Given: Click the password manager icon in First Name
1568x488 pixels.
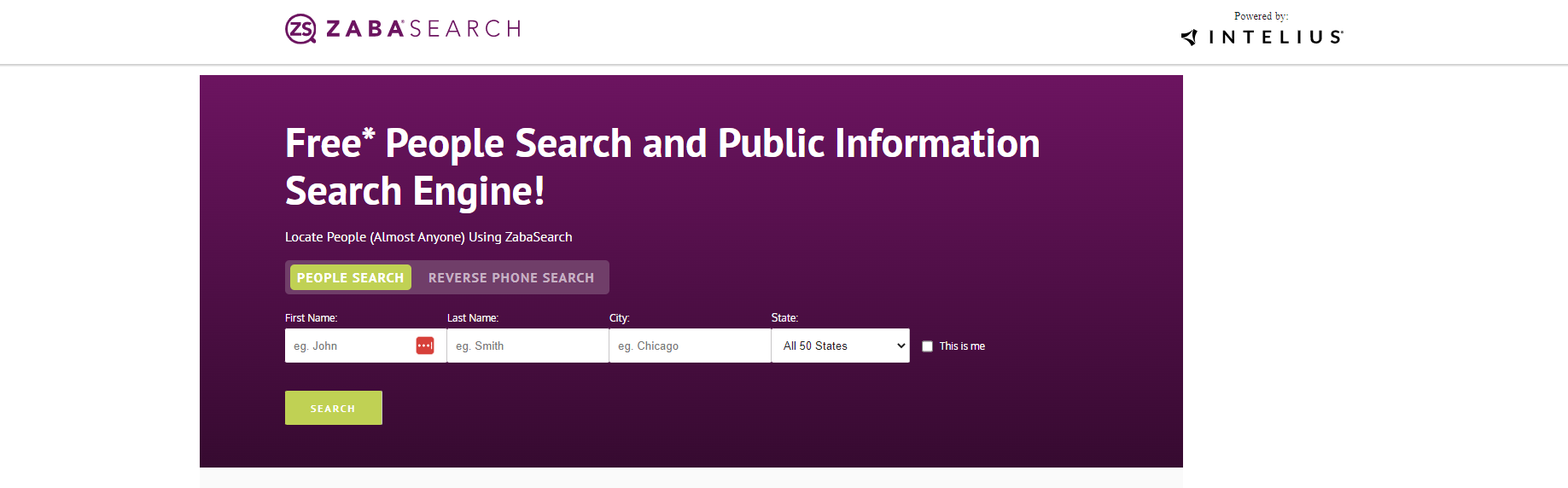Looking at the screenshot, I should click(x=425, y=346).
